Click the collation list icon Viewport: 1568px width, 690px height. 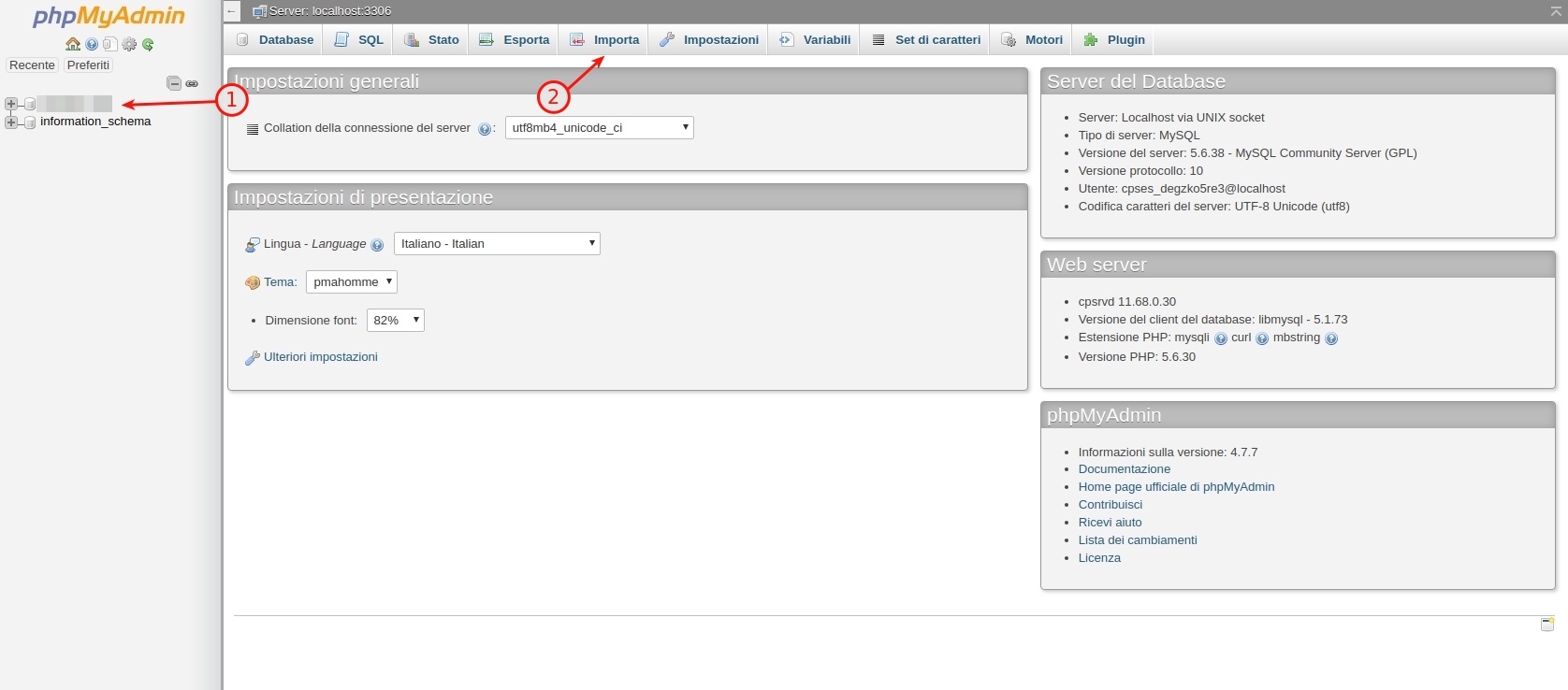pyautogui.click(x=253, y=129)
